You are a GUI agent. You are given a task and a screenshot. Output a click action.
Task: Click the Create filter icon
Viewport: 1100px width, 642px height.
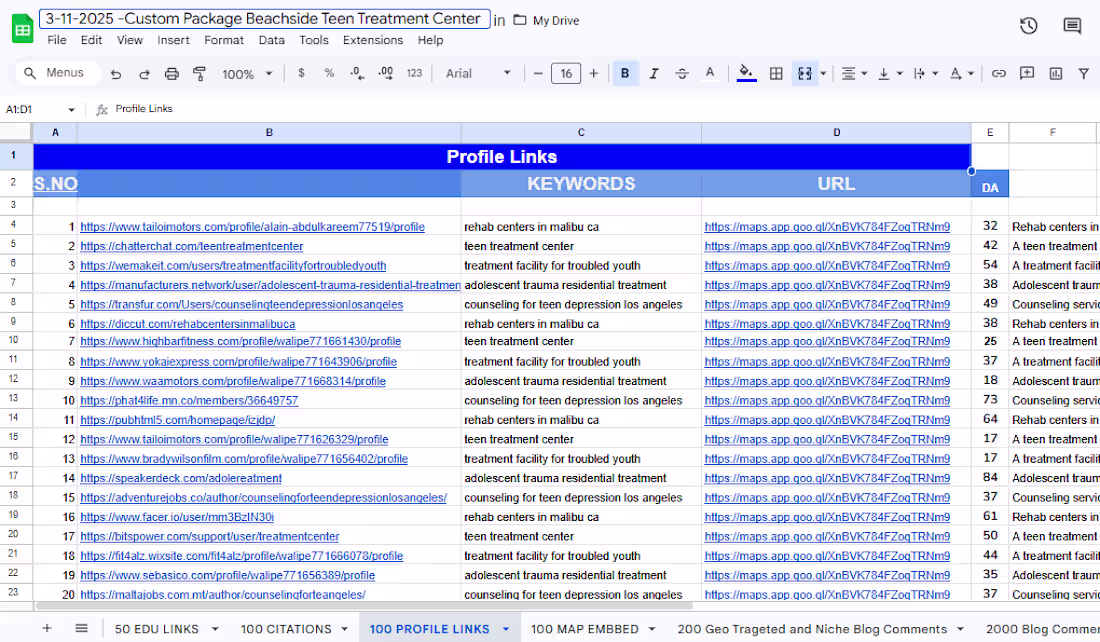point(1083,73)
